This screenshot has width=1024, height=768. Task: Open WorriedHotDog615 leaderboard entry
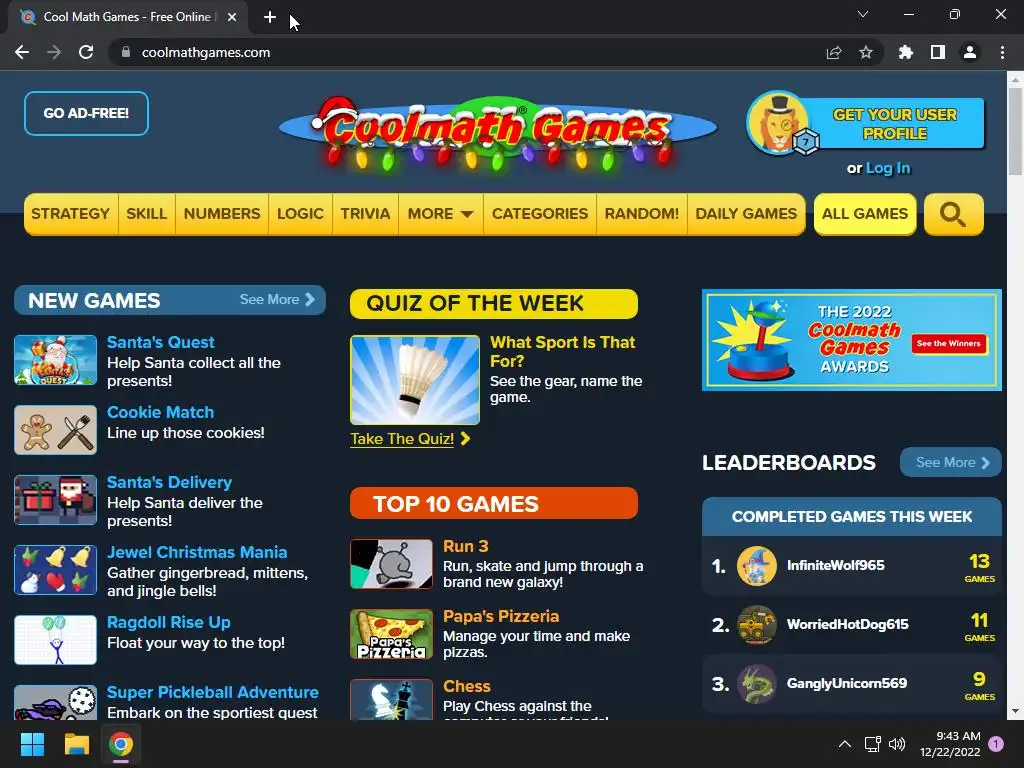(x=852, y=624)
